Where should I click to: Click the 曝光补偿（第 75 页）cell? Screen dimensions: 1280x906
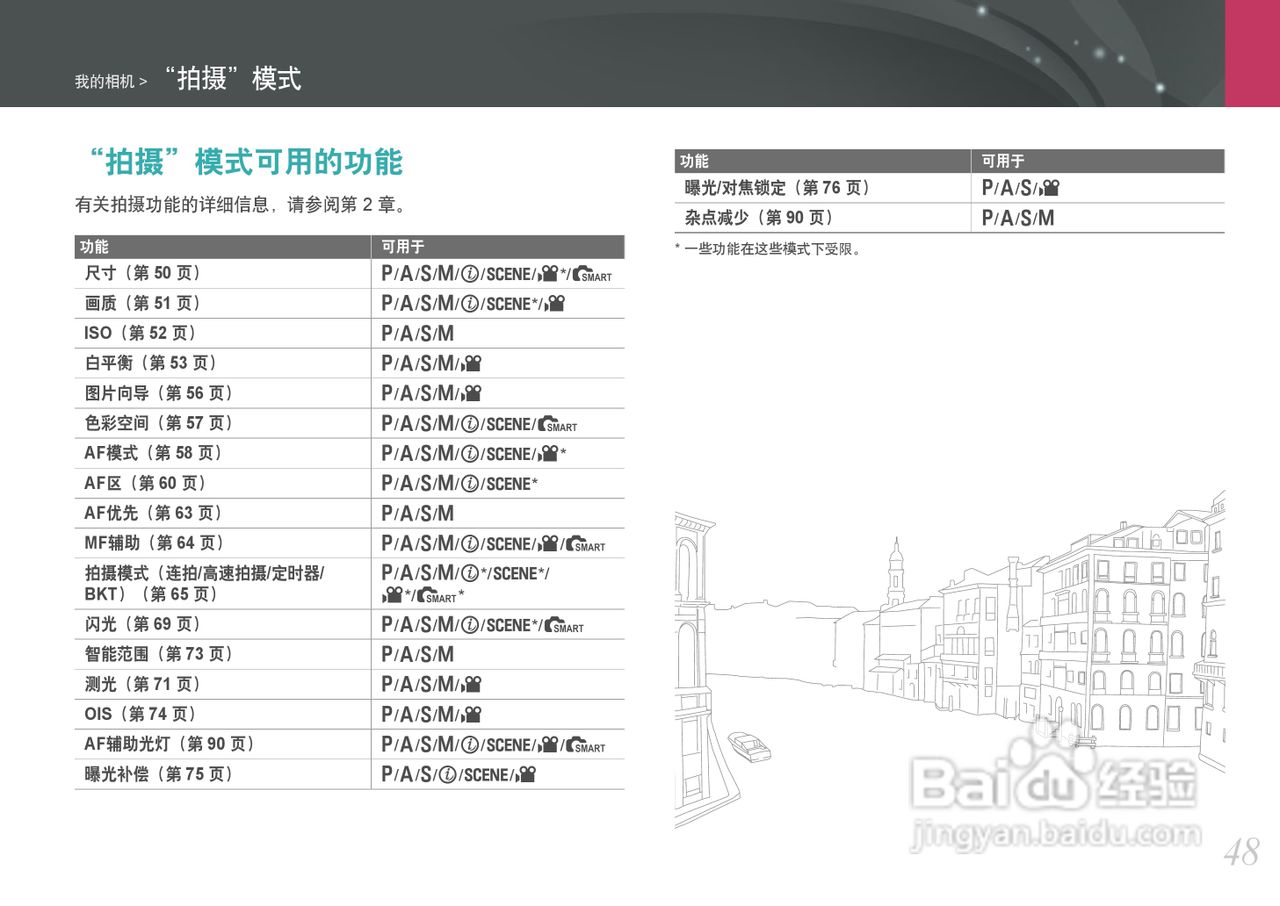point(223,775)
